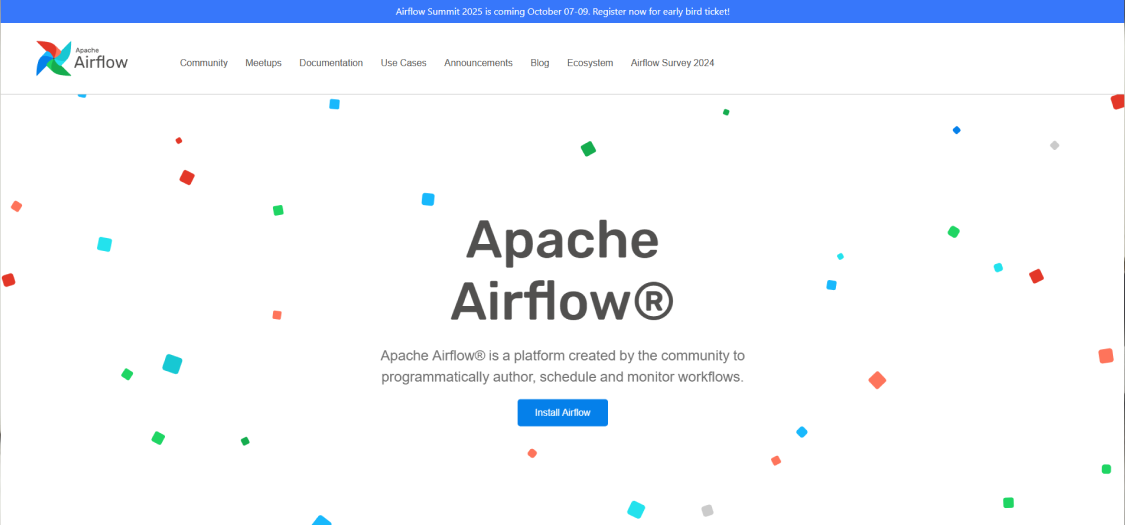Image resolution: width=1125 pixels, height=525 pixels.
Task: Click the Install Airflow button
Action: (x=562, y=412)
